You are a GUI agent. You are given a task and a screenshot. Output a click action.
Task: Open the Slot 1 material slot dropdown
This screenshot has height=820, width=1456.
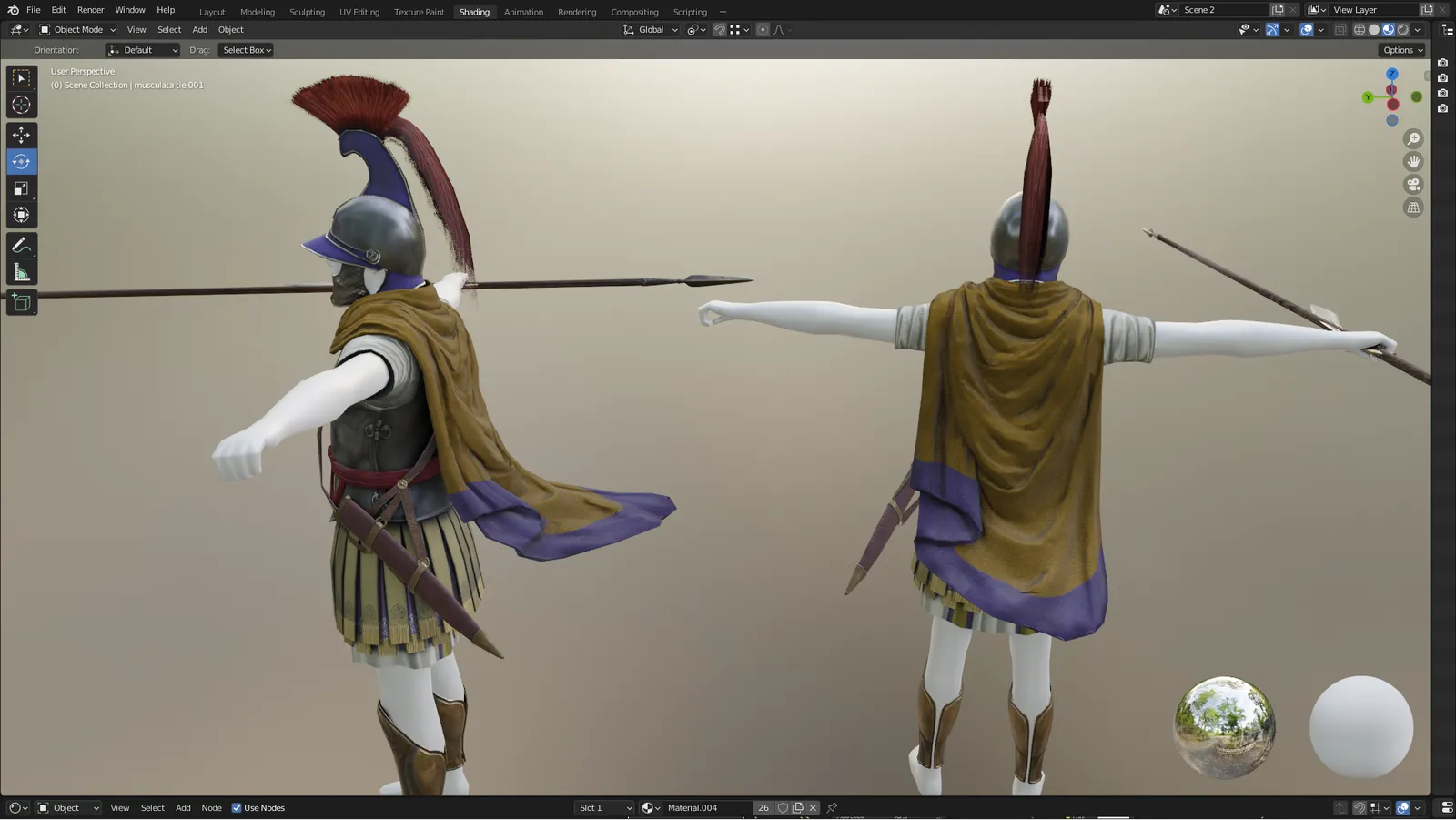click(604, 808)
